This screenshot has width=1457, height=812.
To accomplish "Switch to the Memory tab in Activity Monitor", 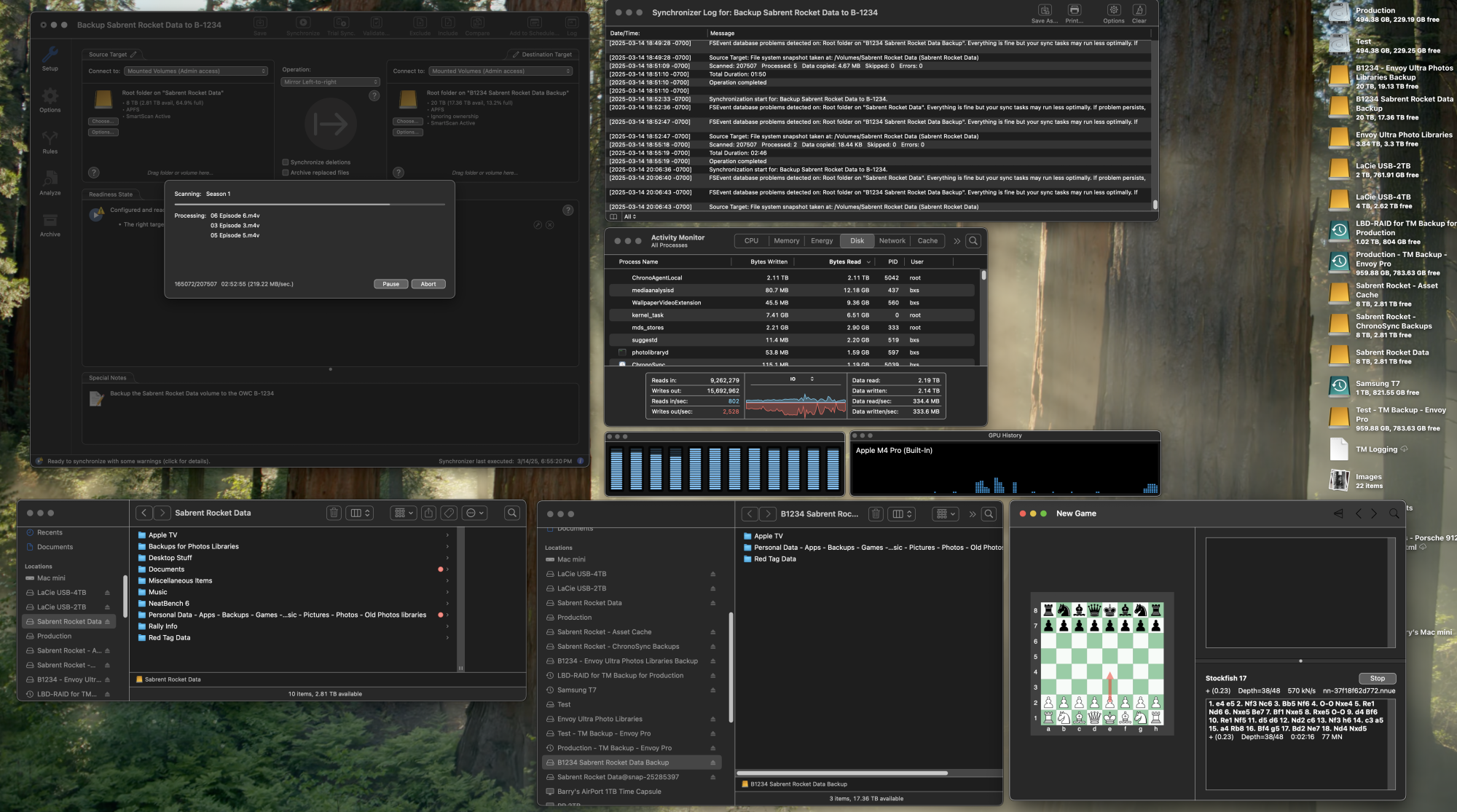I will tap(786, 241).
